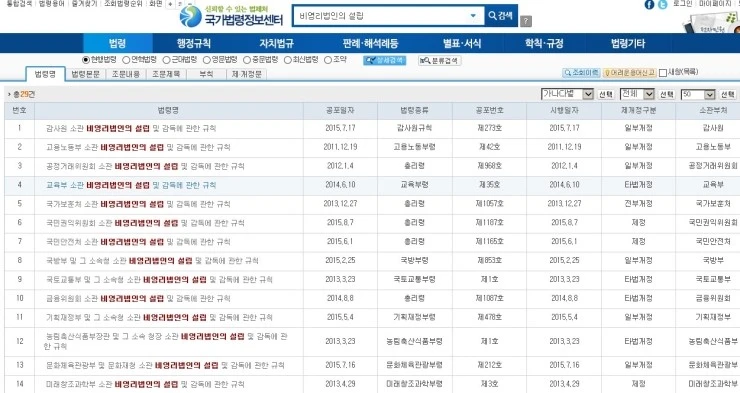This screenshot has width=740, height=393.
Task: Click the 법령용어 top link
Action: [x=51, y=3]
